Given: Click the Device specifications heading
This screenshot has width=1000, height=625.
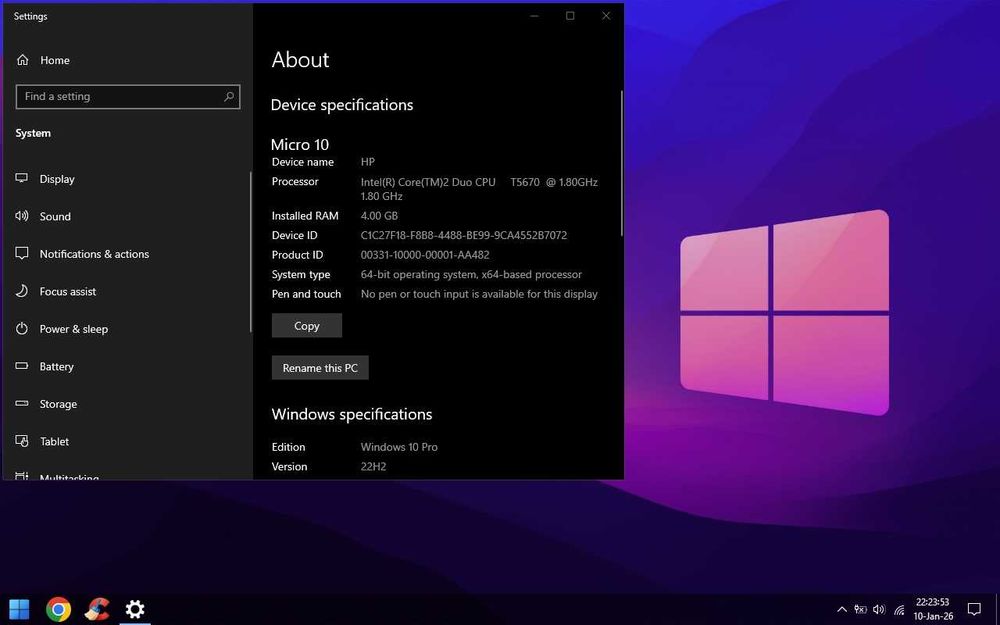Looking at the screenshot, I should [x=342, y=105].
